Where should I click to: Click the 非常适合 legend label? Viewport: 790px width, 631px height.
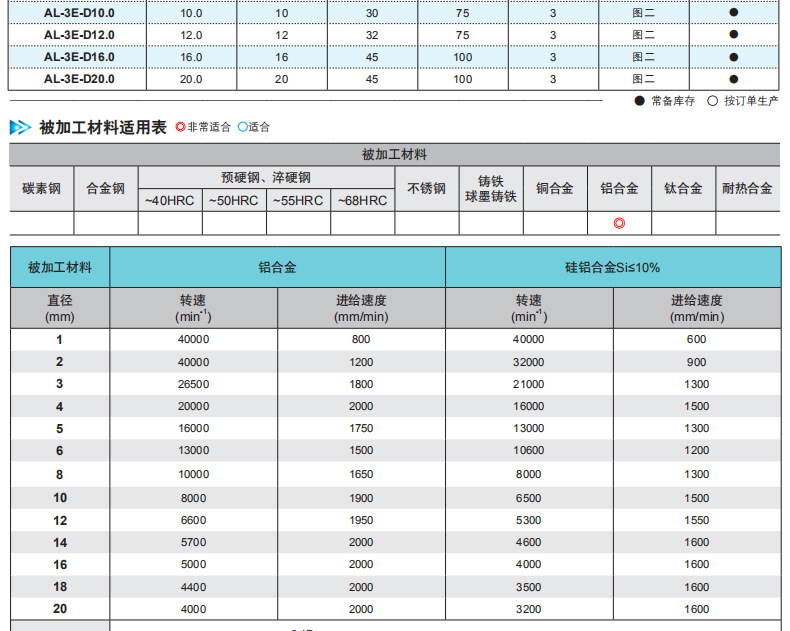tap(209, 127)
